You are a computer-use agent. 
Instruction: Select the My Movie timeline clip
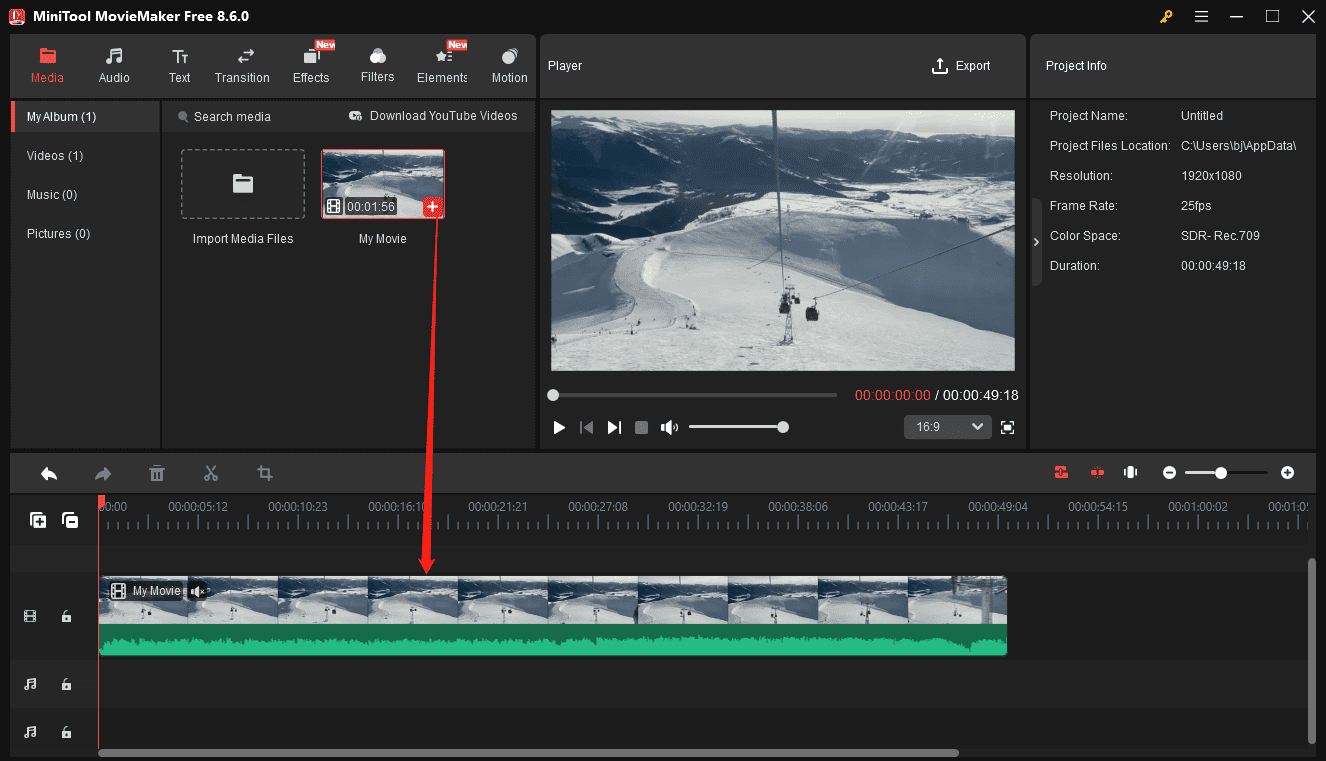click(553, 616)
